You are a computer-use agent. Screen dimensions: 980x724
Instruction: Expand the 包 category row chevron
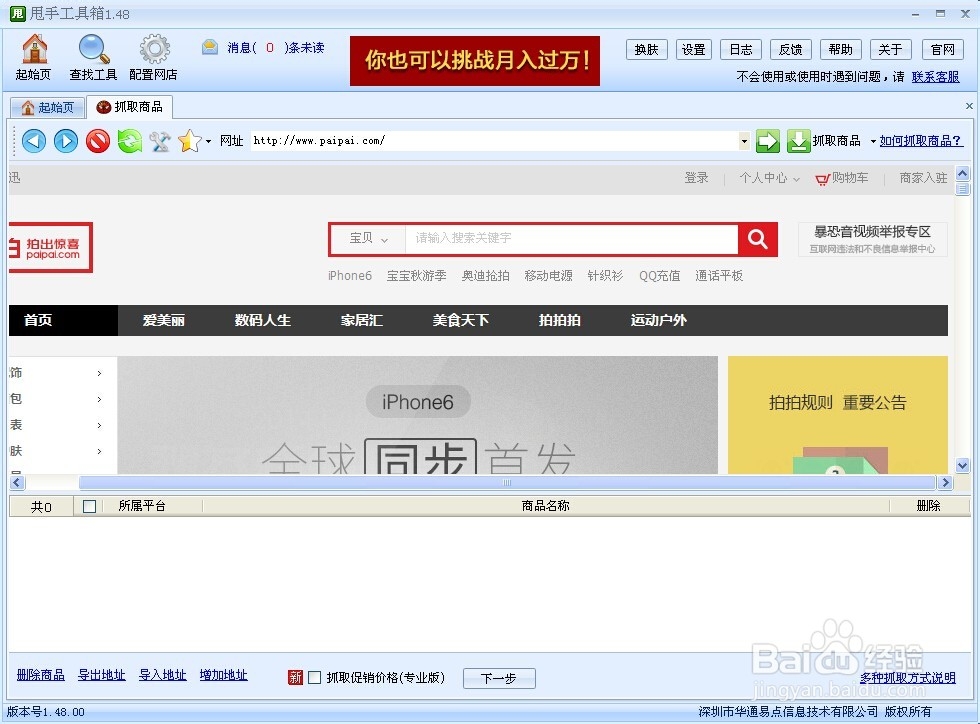point(99,399)
